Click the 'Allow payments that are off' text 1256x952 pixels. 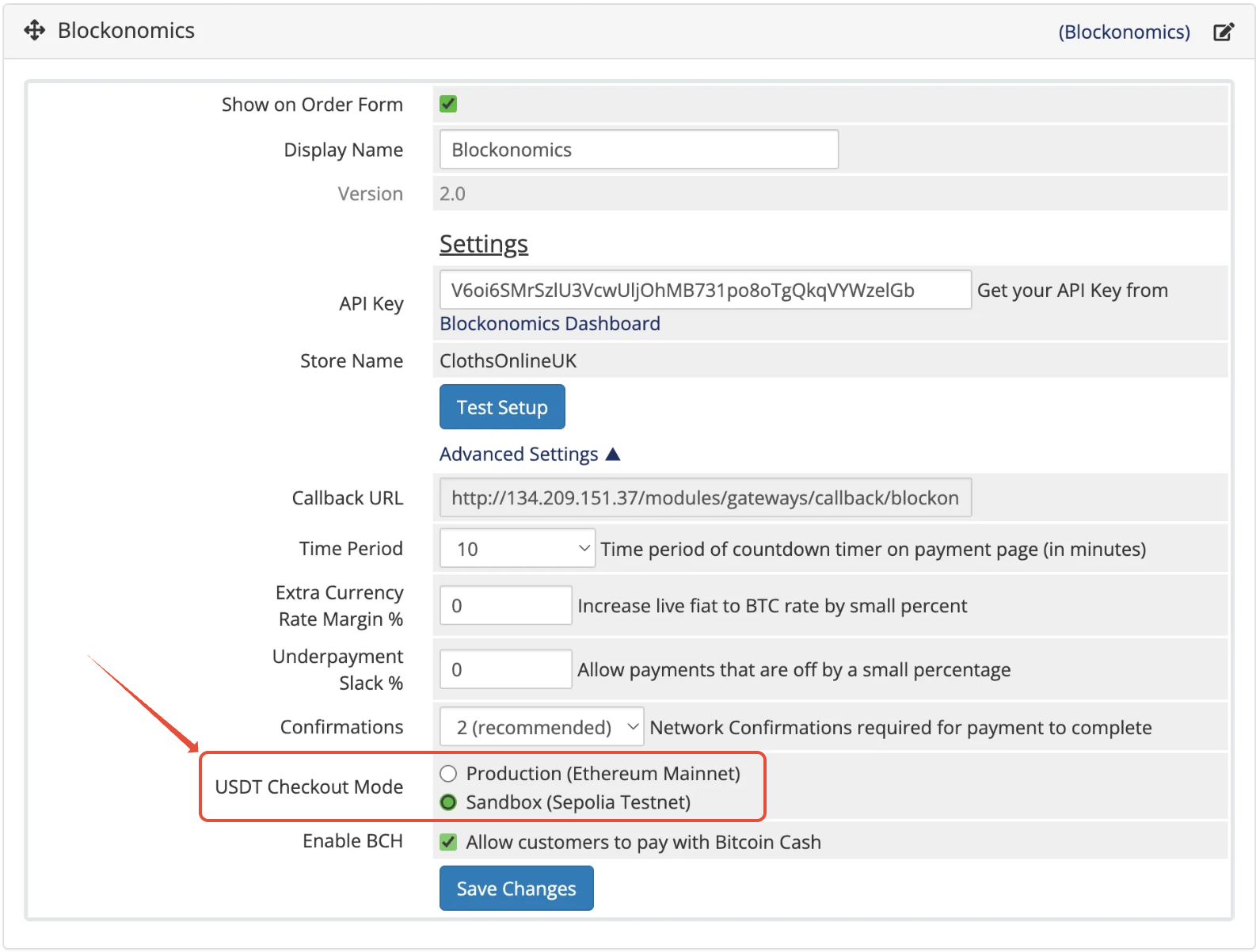pyautogui.click(x=794, y=670)
